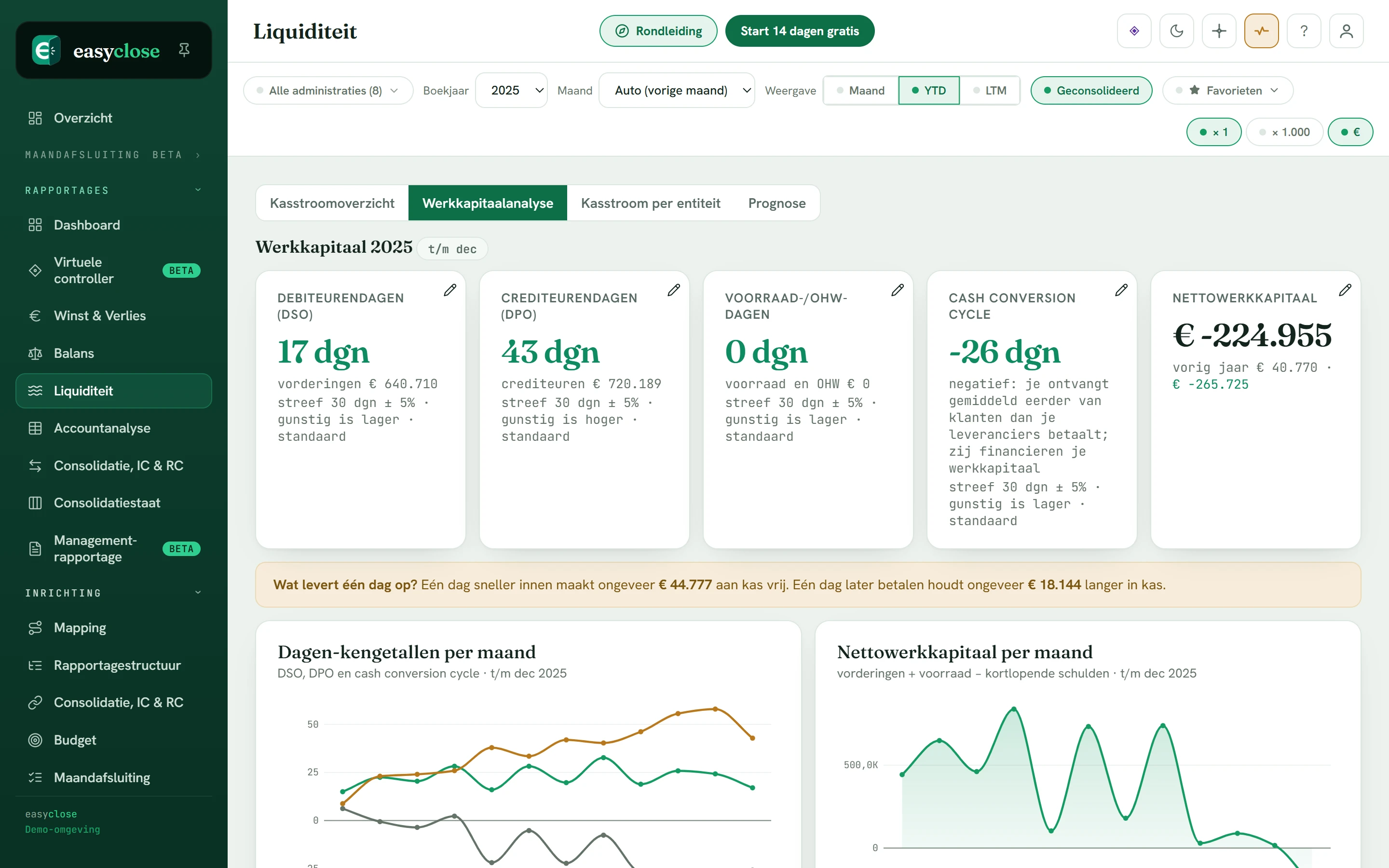Open the user profile icon
1389x868 pixels.
pos(1347,31)
